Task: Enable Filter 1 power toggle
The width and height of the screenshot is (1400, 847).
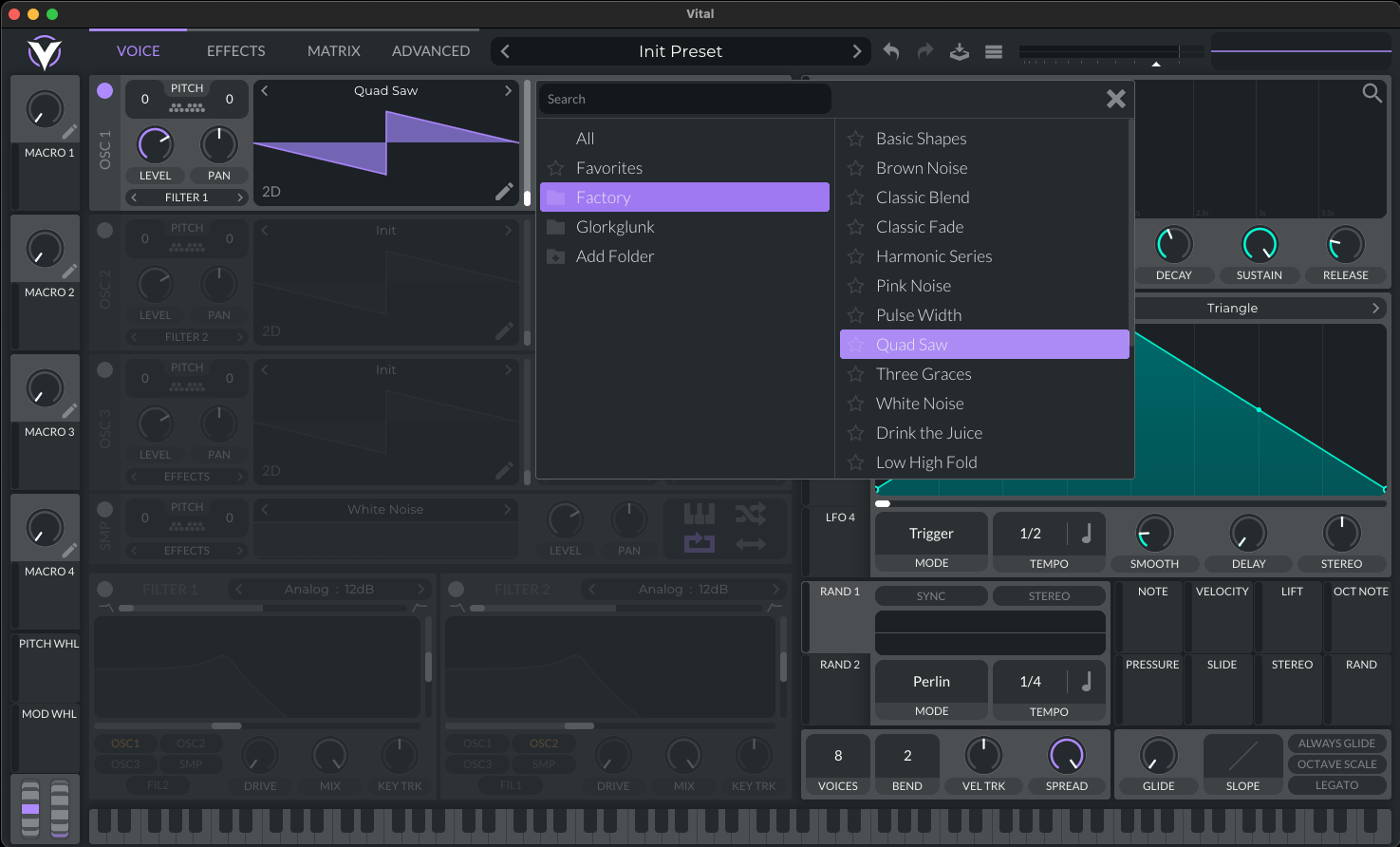Action: (x=105, y=589)
